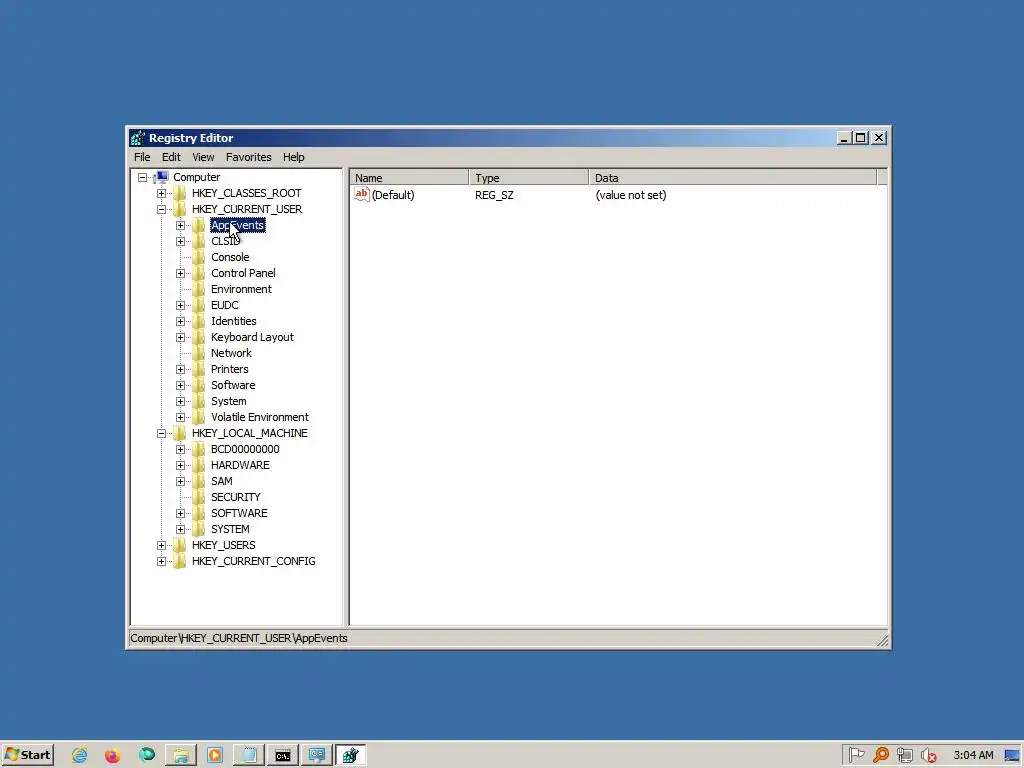Click the status bar registry path
This screenshot has width=1024, height=768.
tap(238, 639)
